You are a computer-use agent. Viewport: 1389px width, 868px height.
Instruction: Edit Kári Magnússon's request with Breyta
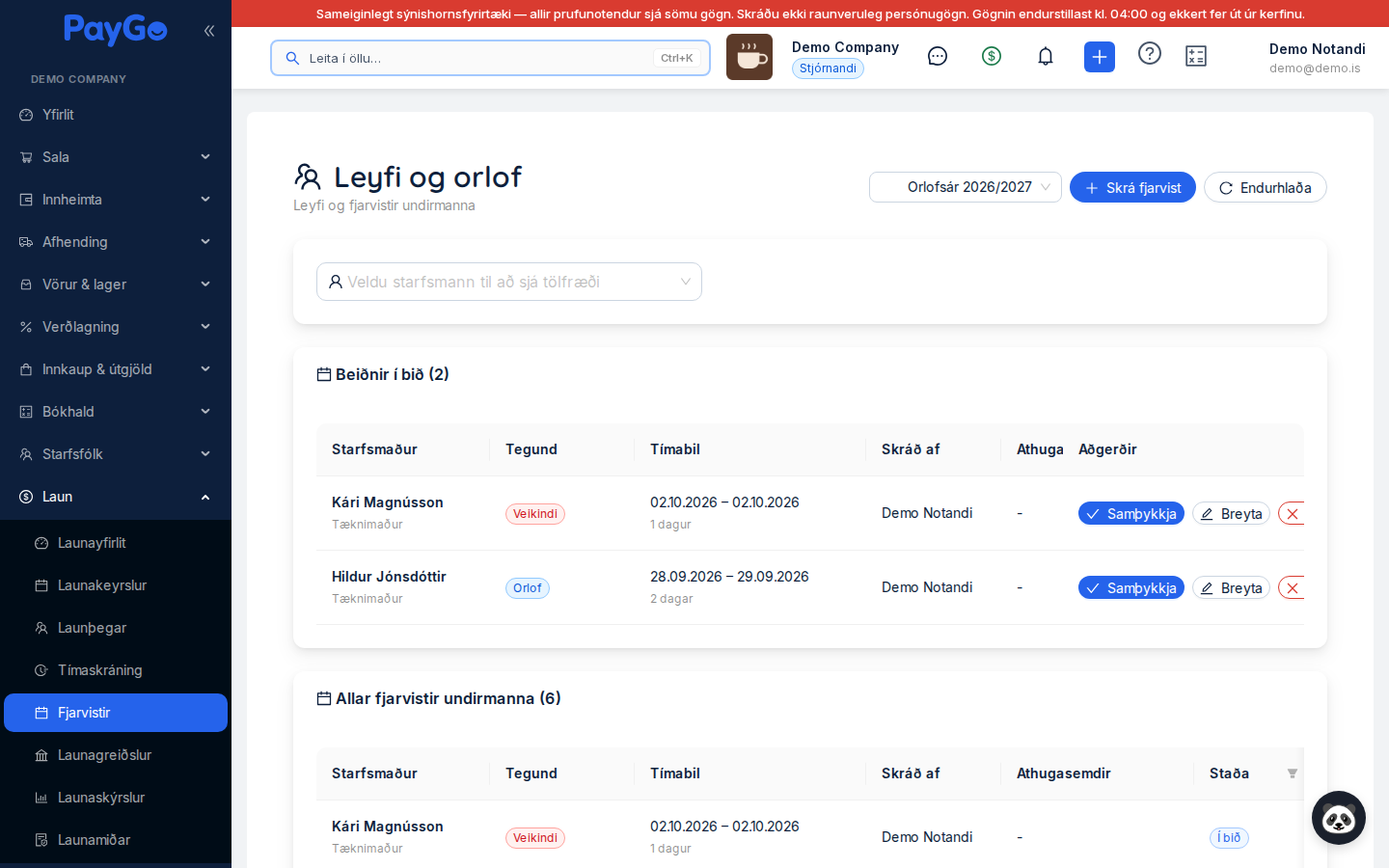[x=1231, y=514]
